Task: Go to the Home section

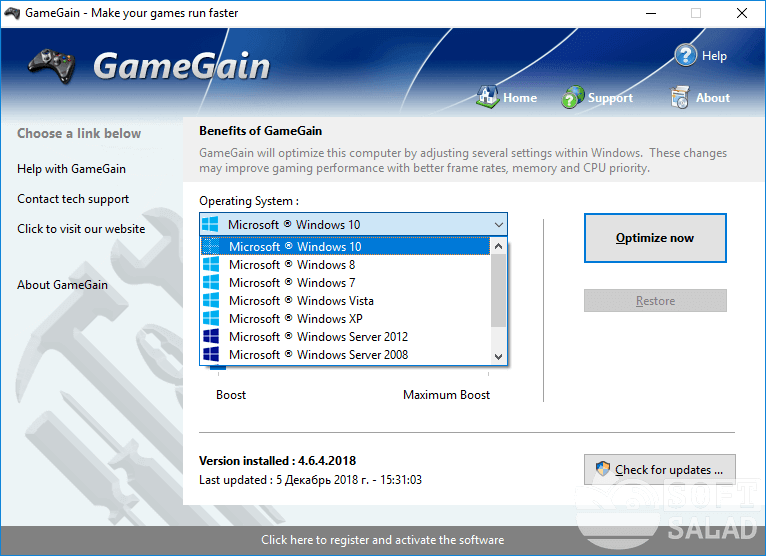Action: point(520,98)
